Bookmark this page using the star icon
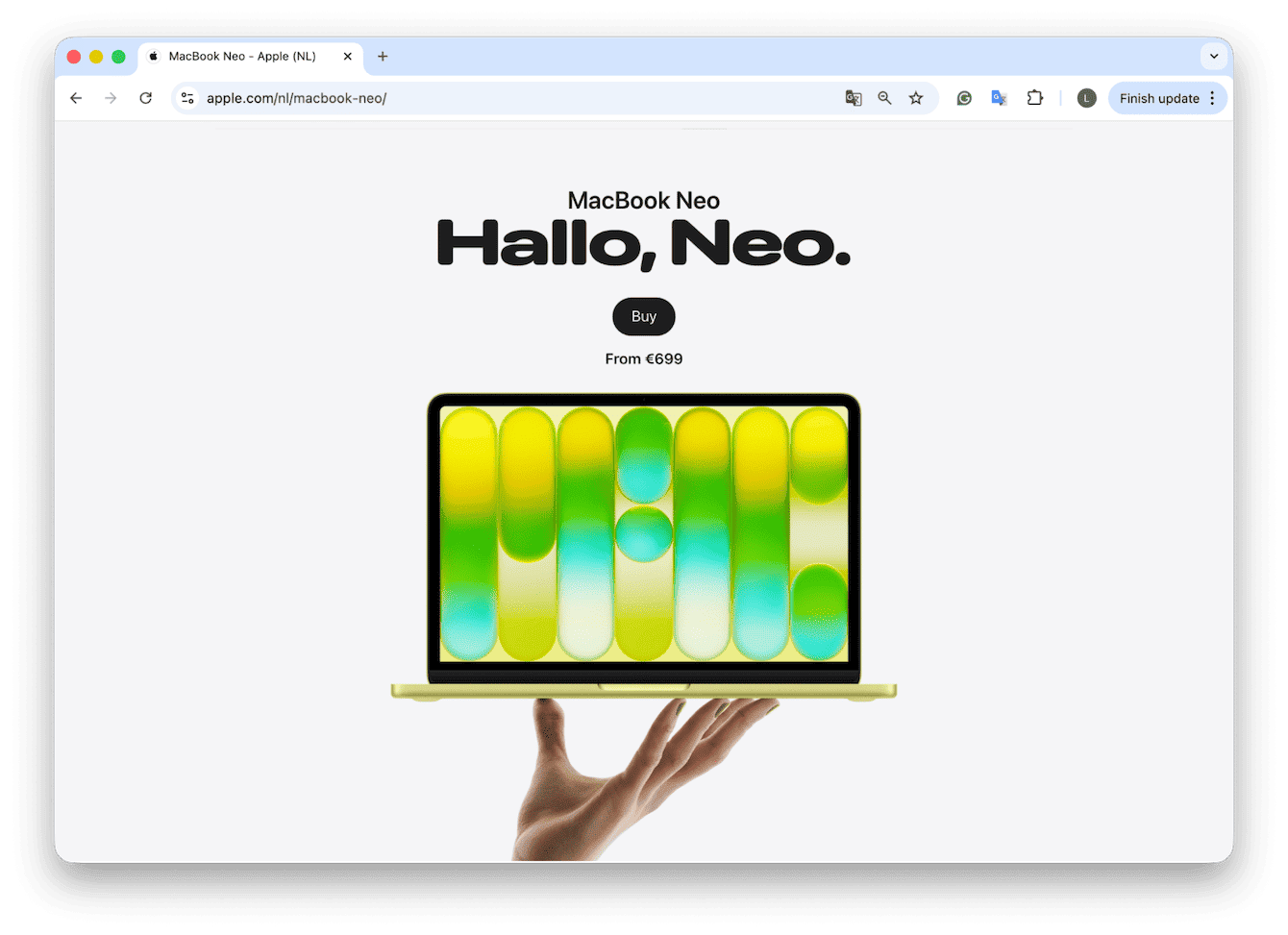This screenshot has width=1288, height=935. click(916, 97)
